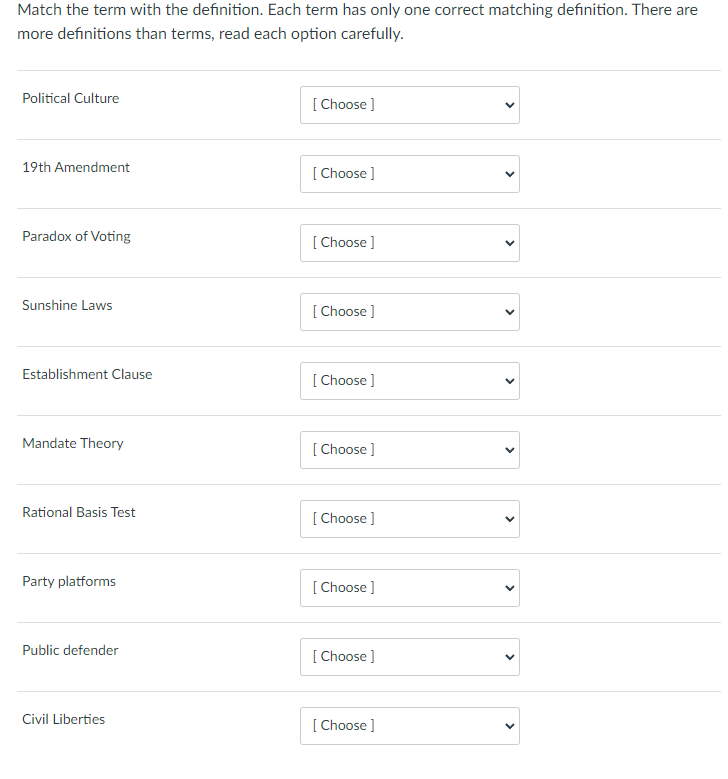
Task: Click the Party platforms term label
Action: tap(69, 581)
